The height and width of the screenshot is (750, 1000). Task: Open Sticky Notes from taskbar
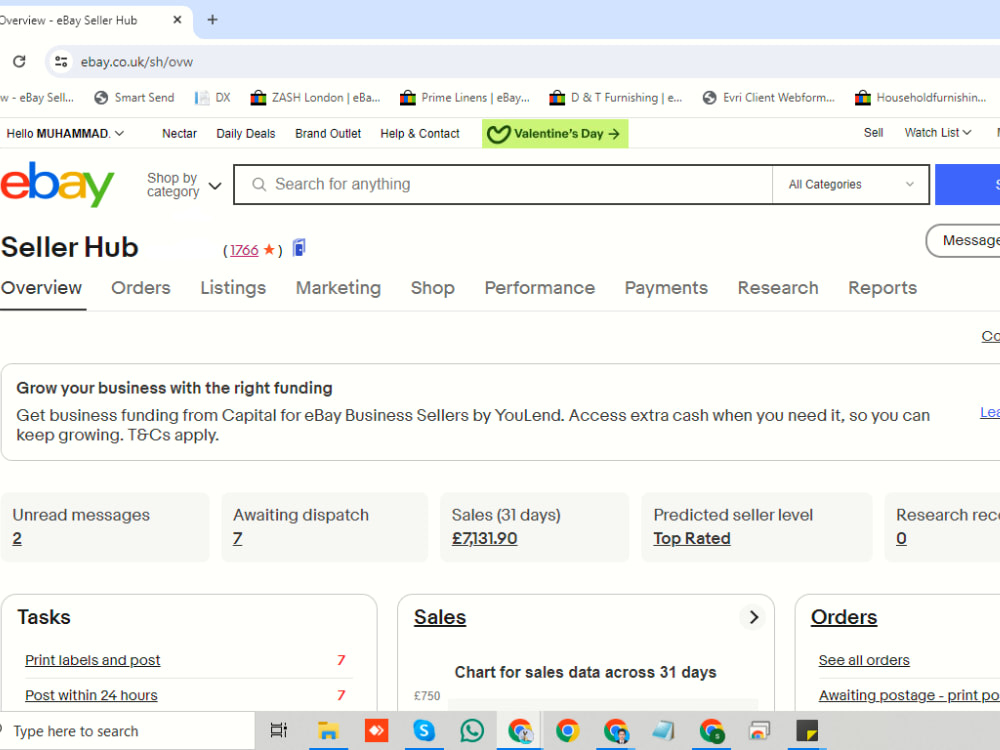coord(807,730)
